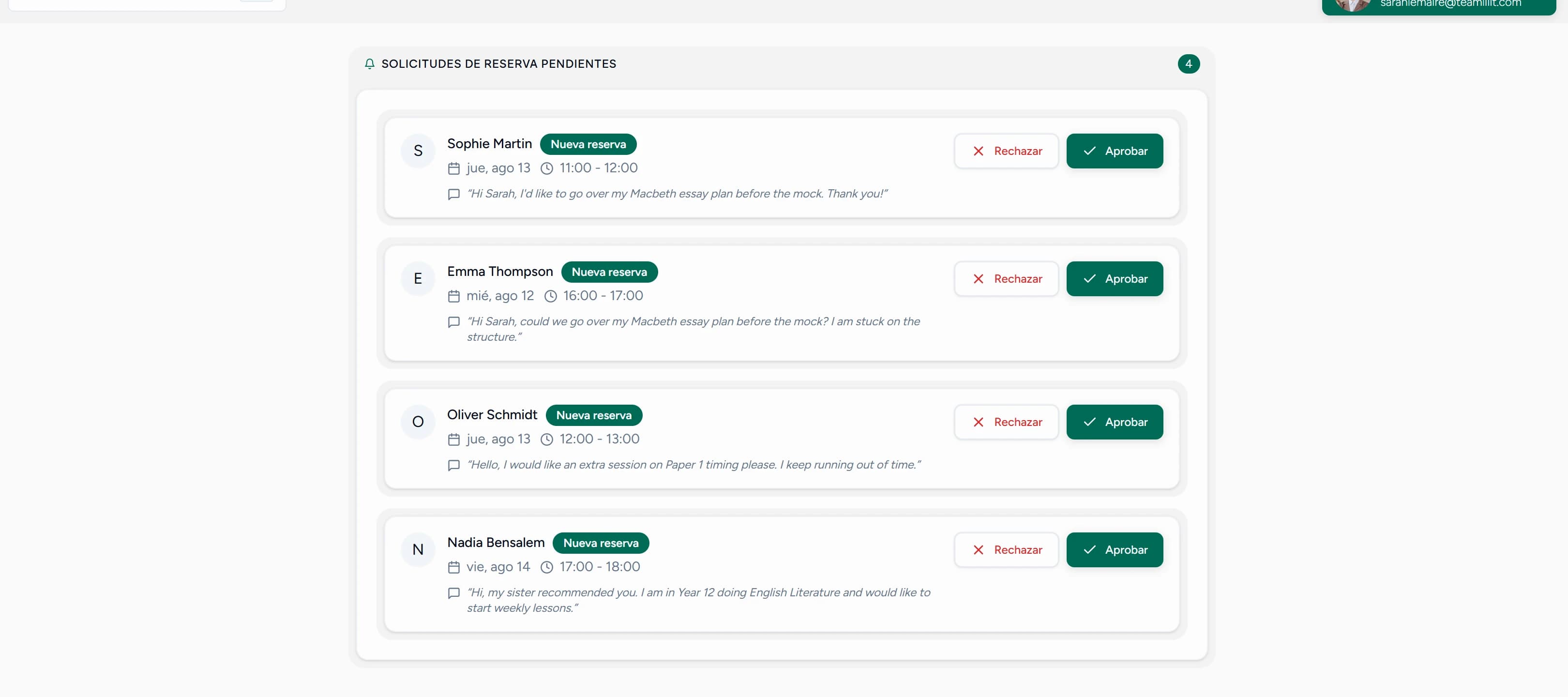Click Nueva reserva badge for Emma Thompson
The width and height of the screenshot is (1568, 697).
tap(609, 272)
